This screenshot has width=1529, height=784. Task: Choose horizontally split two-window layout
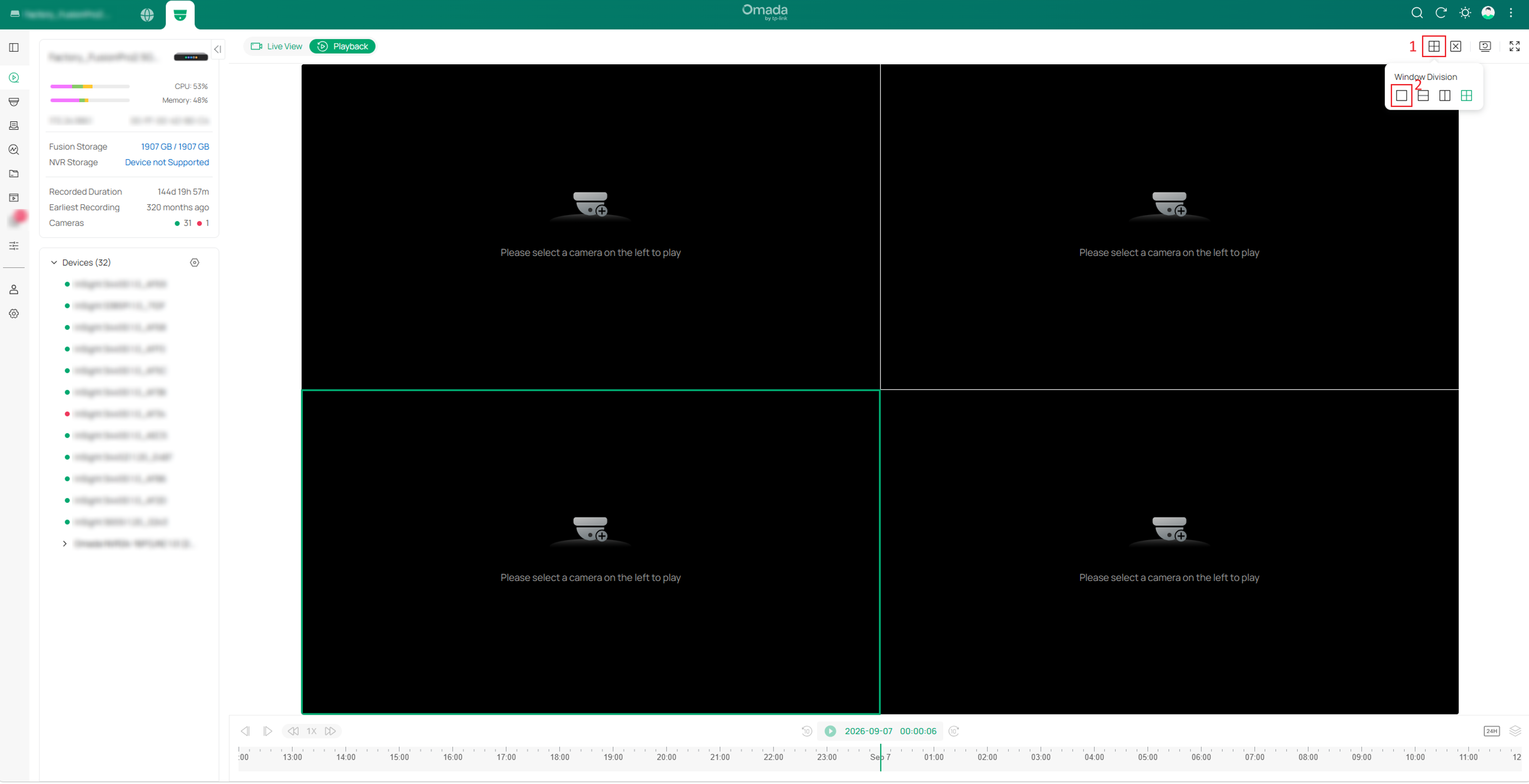tap(1423, 96)
